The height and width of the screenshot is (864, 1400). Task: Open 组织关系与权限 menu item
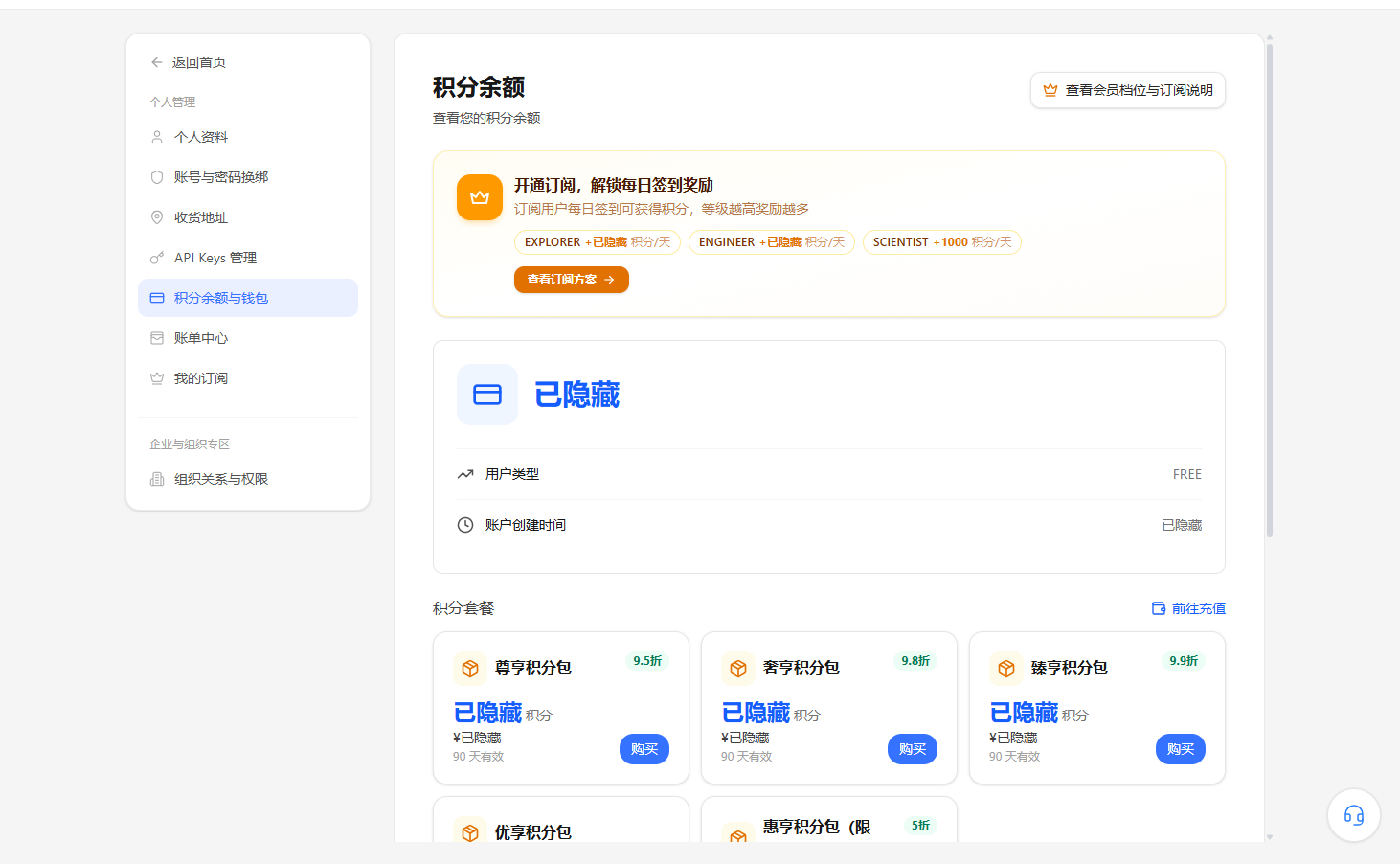pyautogui.click(x=248, y=479)
